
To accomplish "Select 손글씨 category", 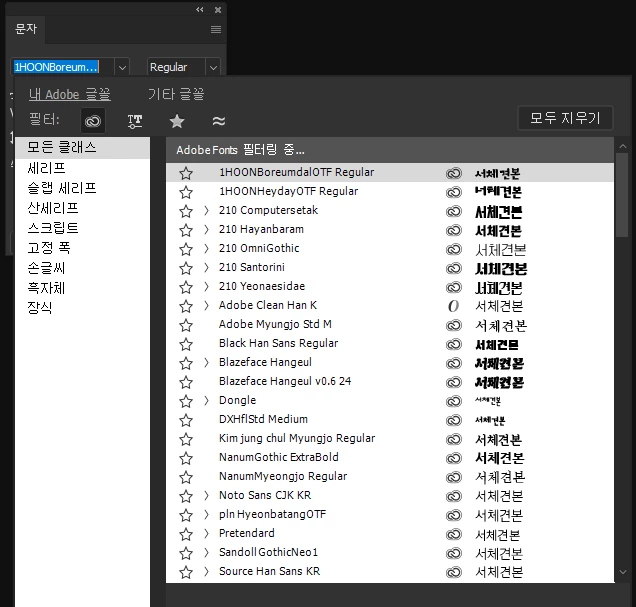I will pos(82,268).
